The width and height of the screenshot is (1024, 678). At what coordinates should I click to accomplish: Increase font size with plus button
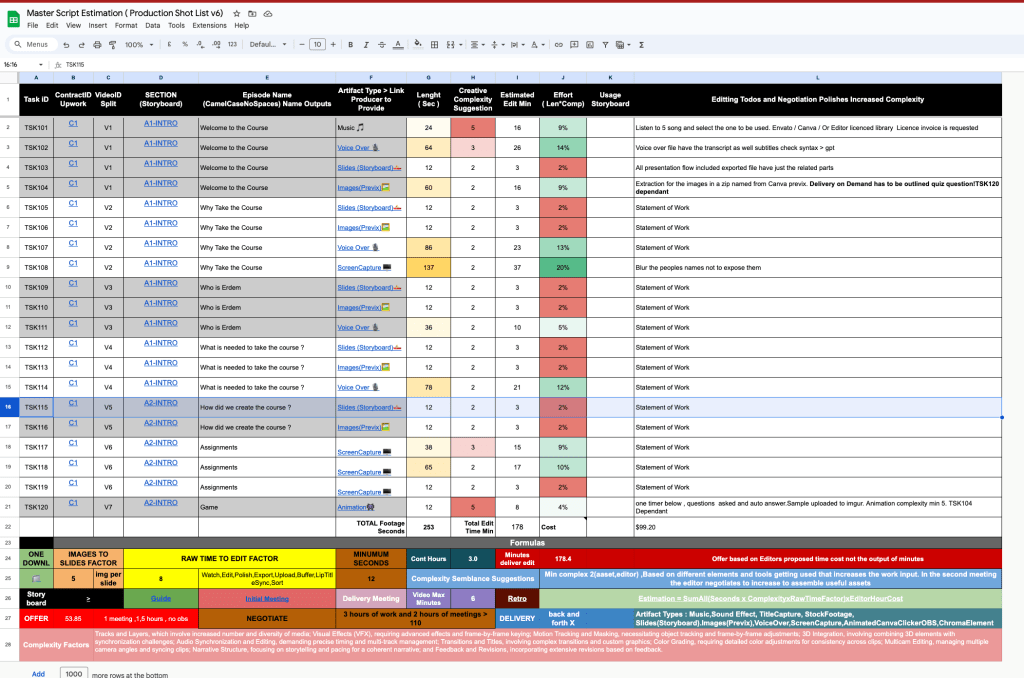[333, 44]
